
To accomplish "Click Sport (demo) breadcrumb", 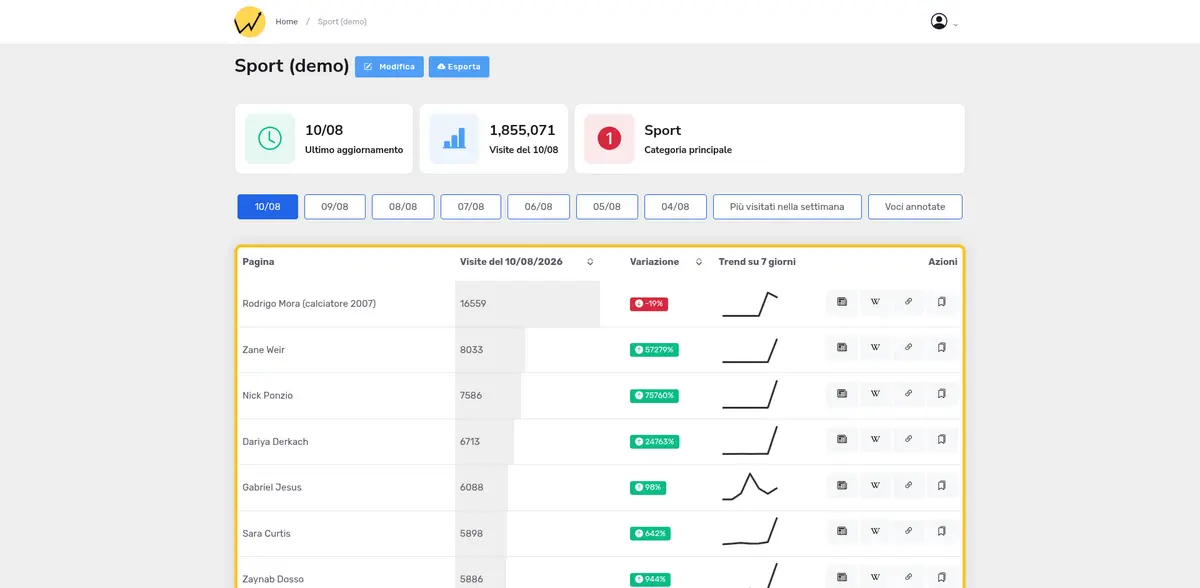I will point(342,21).
